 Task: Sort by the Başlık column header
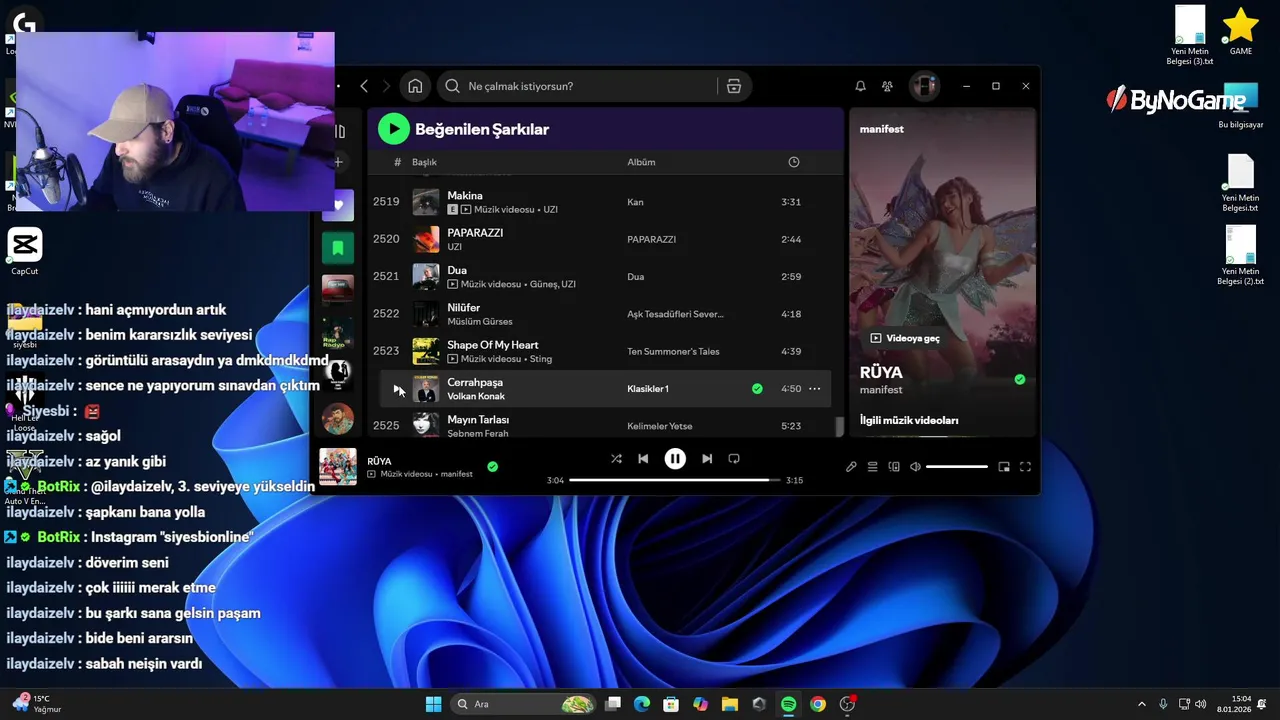click(x=425, y=162)
